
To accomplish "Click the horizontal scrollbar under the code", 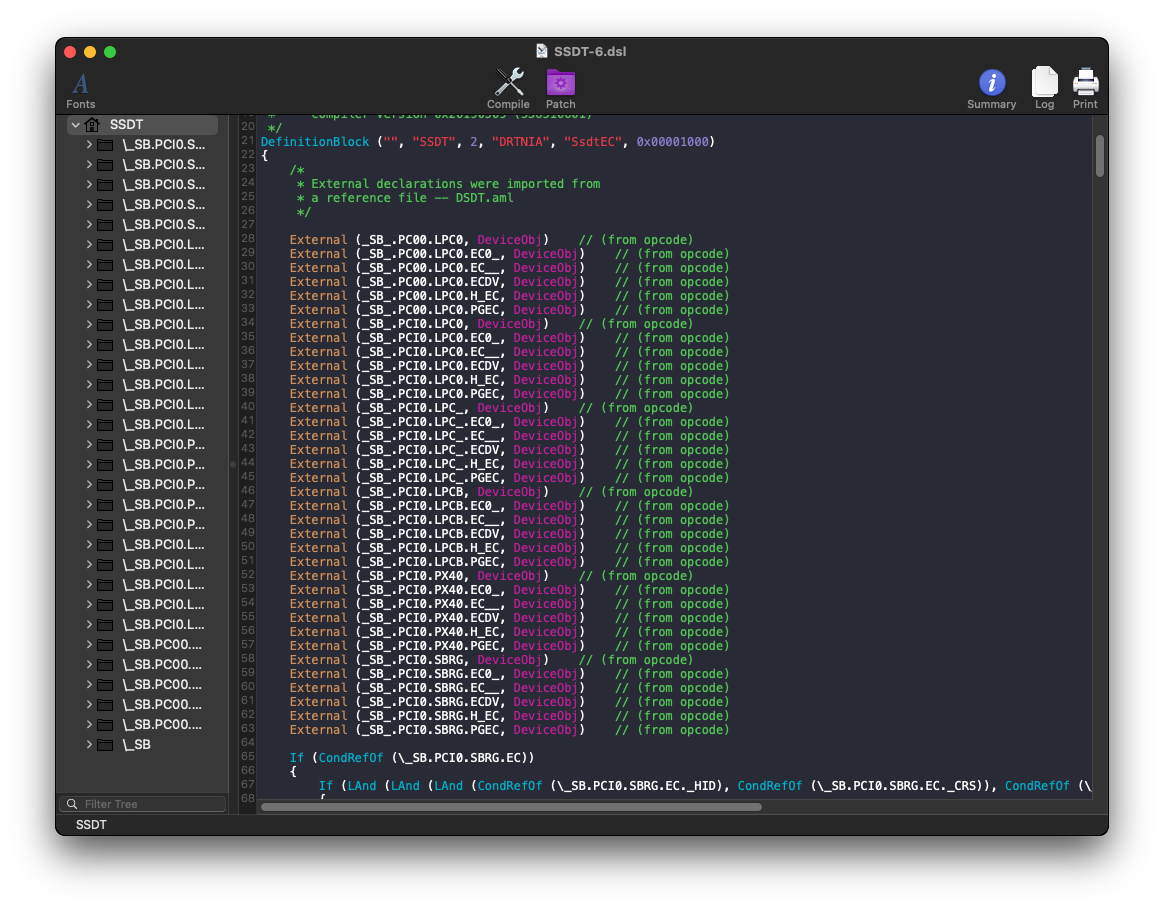I will [511, 806].
